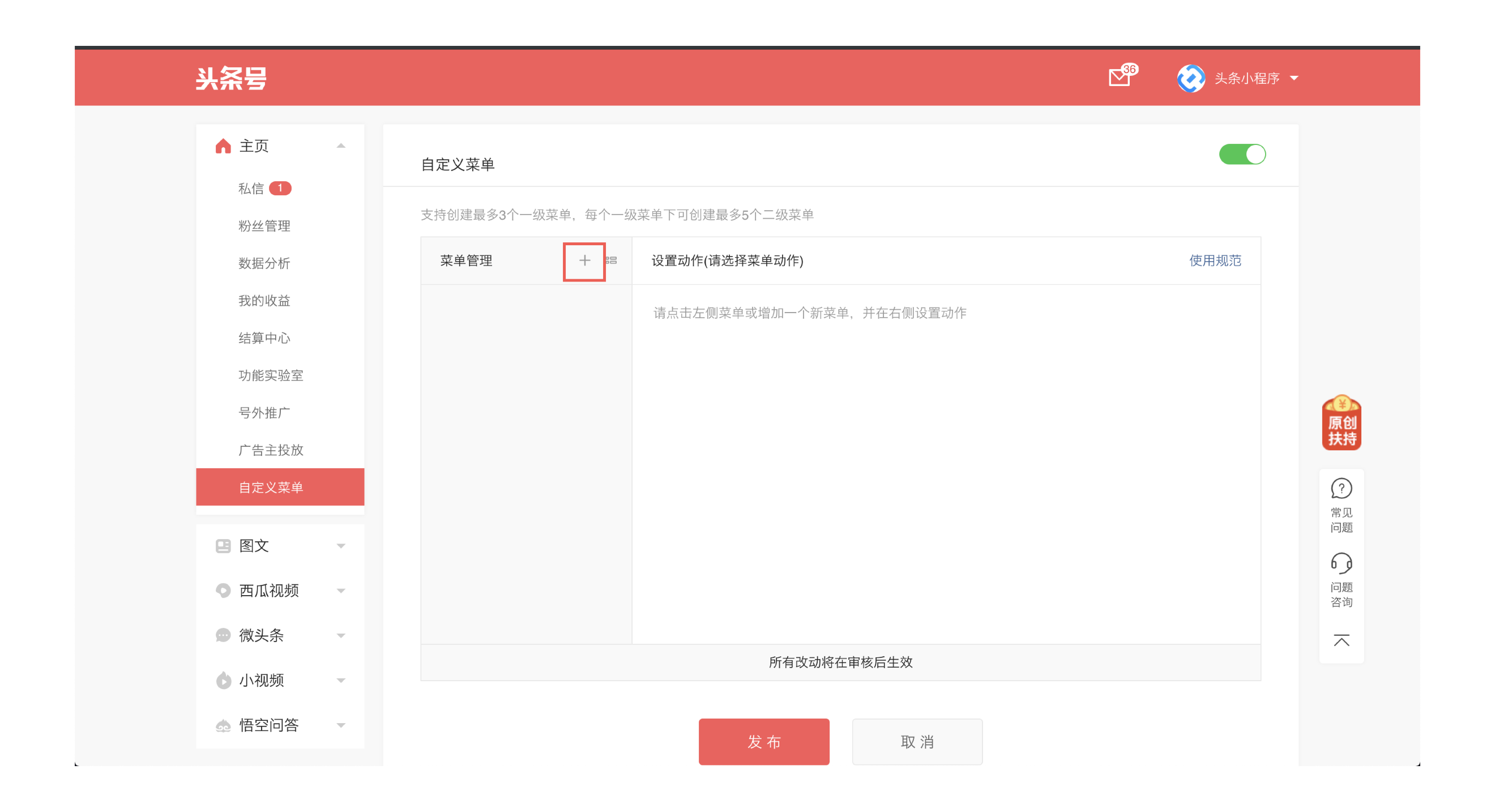Click the 图文 sidebar icon
This screenshot has width=1495, height=812.
pos(223,546)
